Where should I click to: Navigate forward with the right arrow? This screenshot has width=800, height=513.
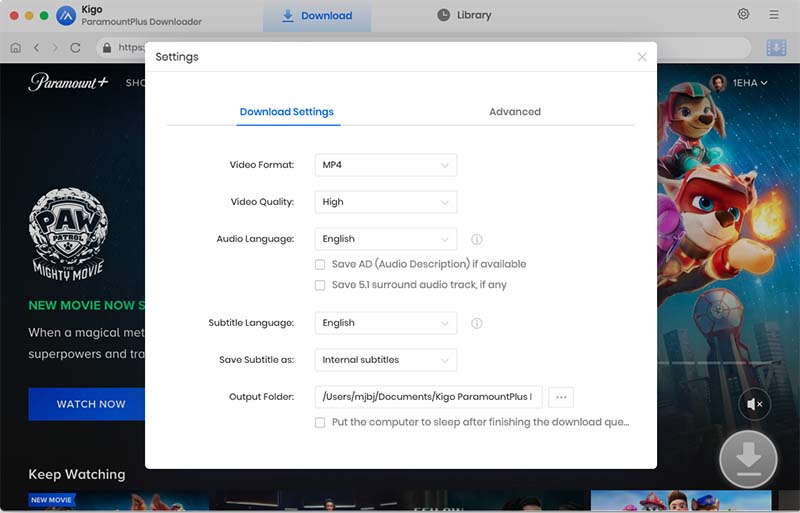point(55,47)
